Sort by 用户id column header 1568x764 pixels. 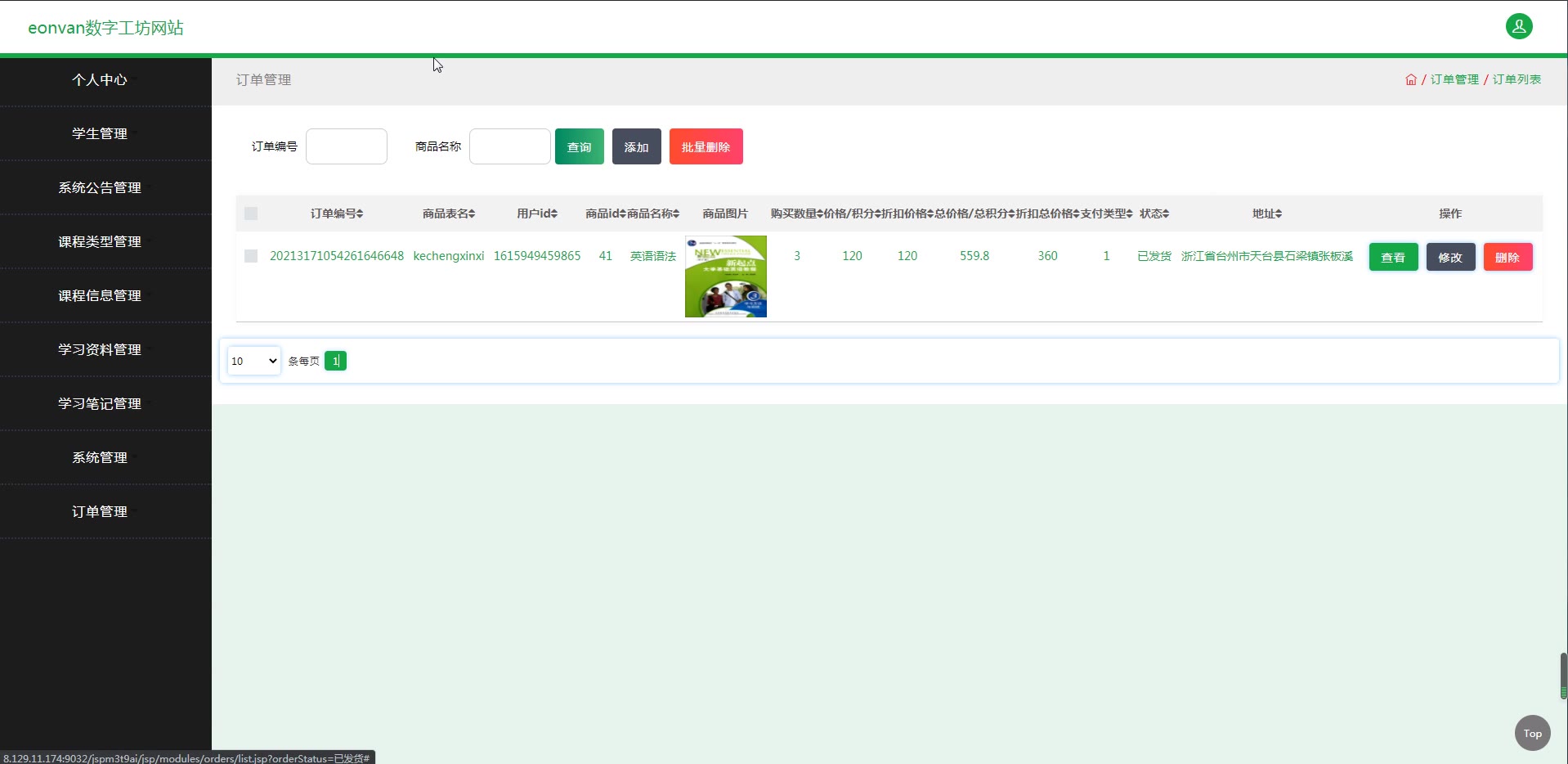537,213
